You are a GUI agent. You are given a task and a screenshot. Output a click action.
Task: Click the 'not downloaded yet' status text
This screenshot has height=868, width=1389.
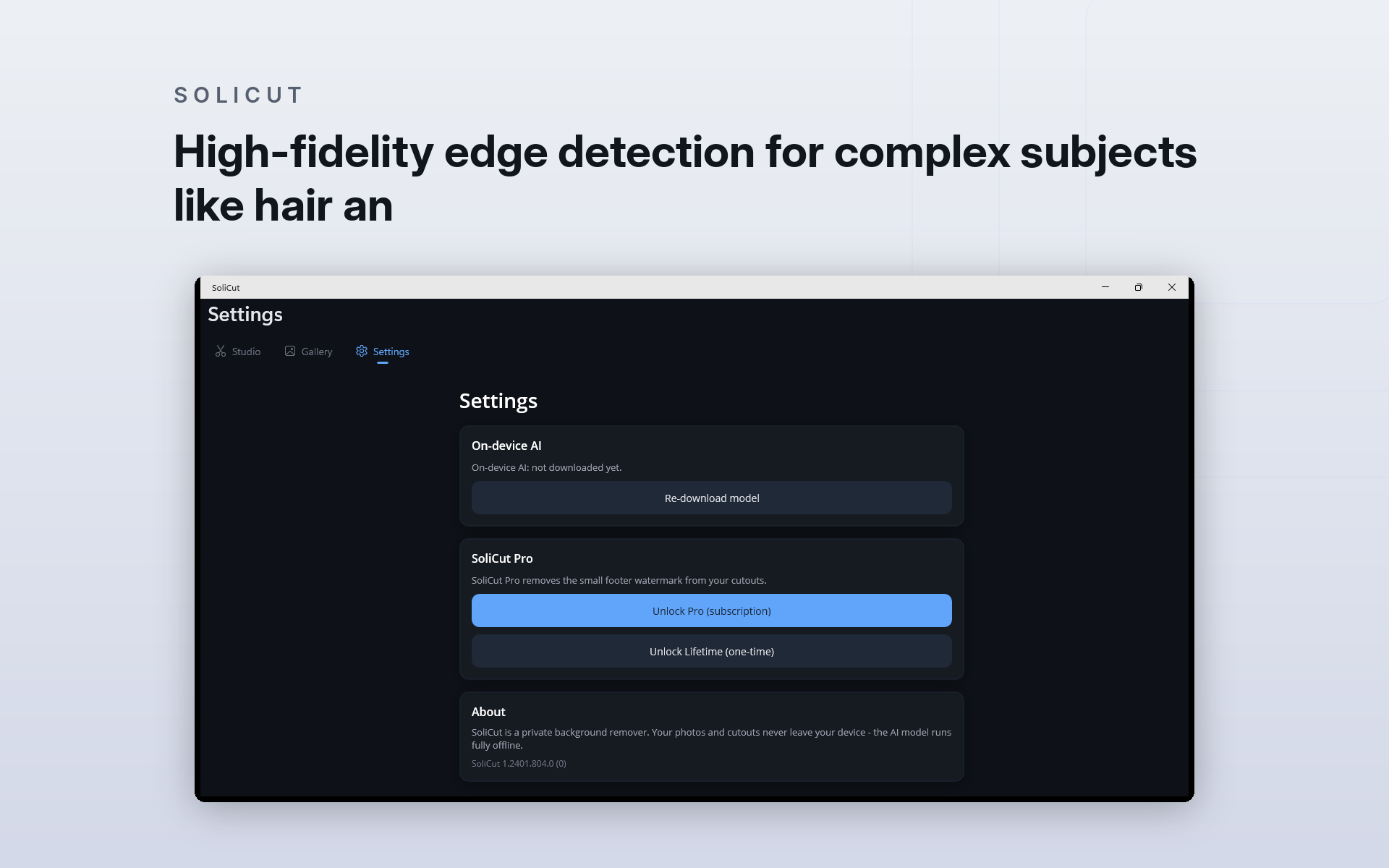click(577, 467)
